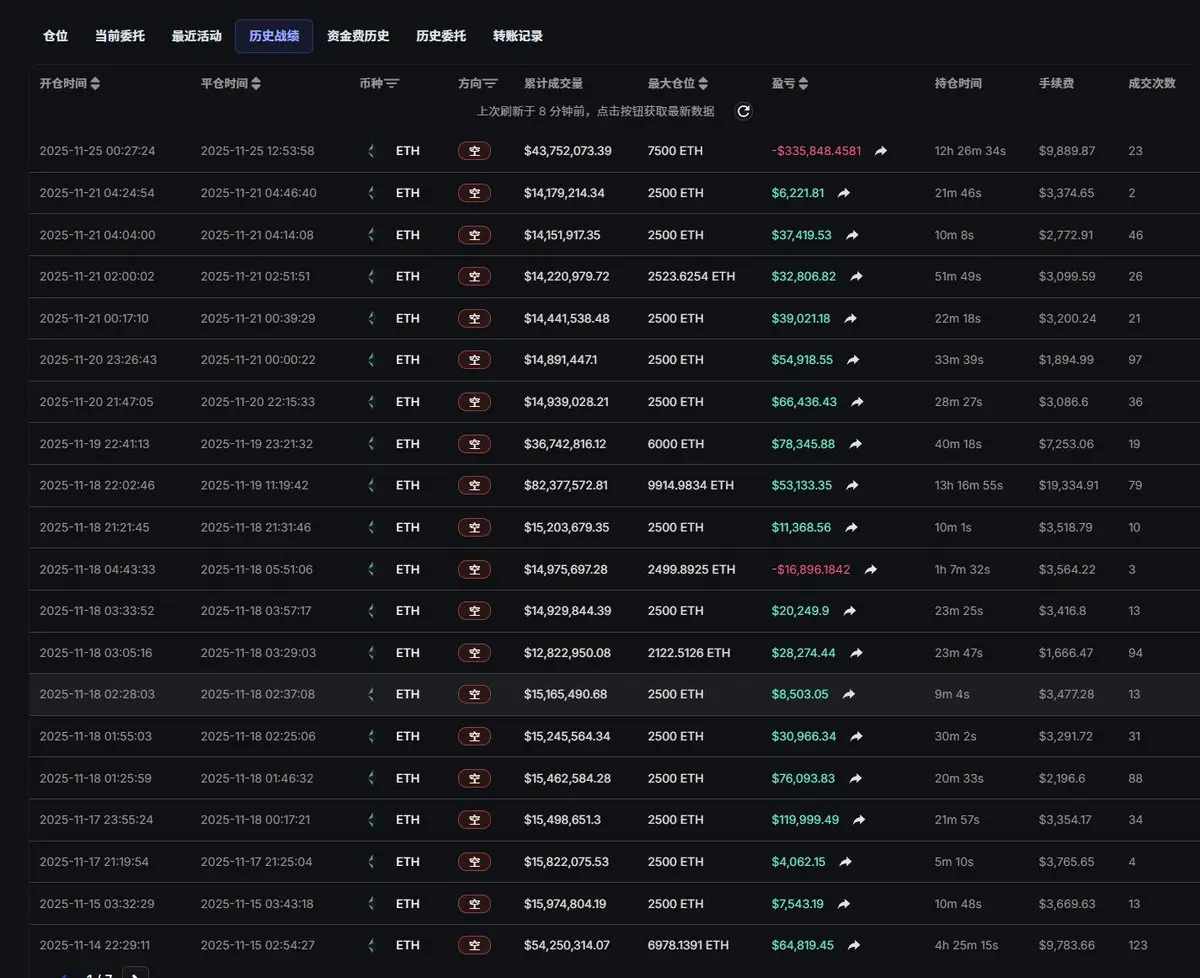Click close time 2025-11-18 05:51:06
The image size is (1200, 978).
click(257, 569)
